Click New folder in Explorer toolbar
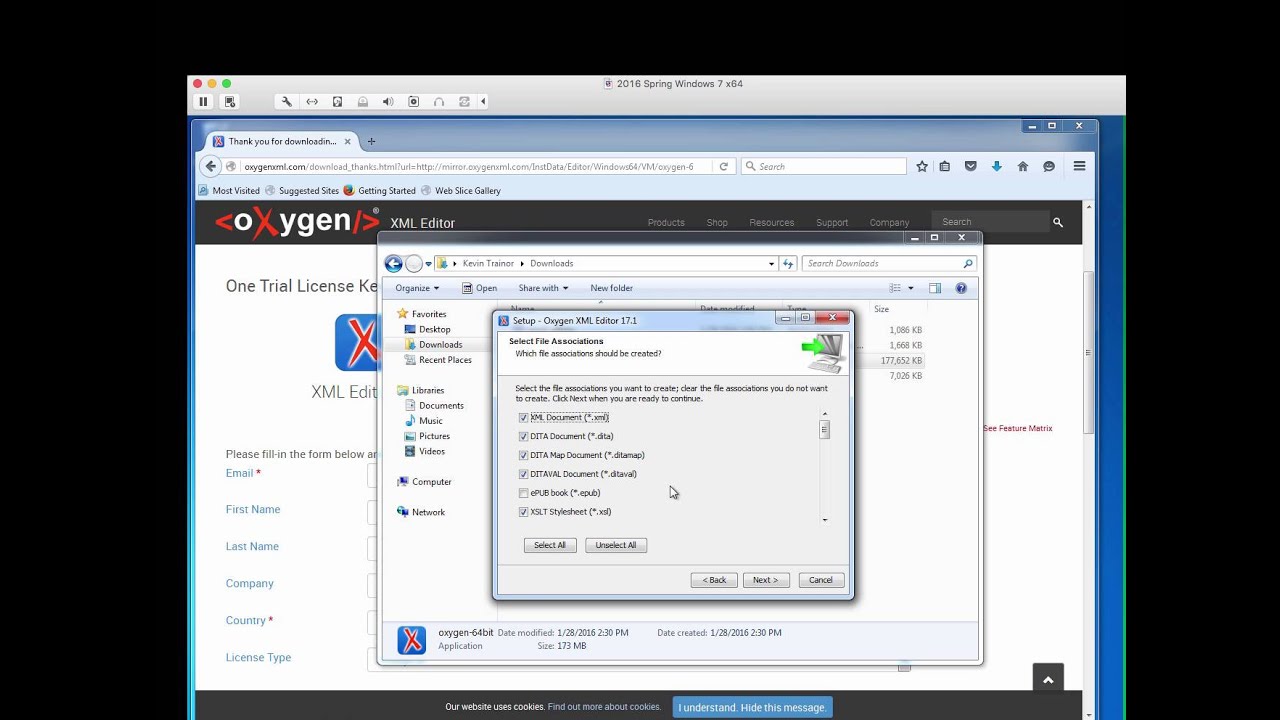The height and width of the screenshot is (720, 1280). coord(611,288)
